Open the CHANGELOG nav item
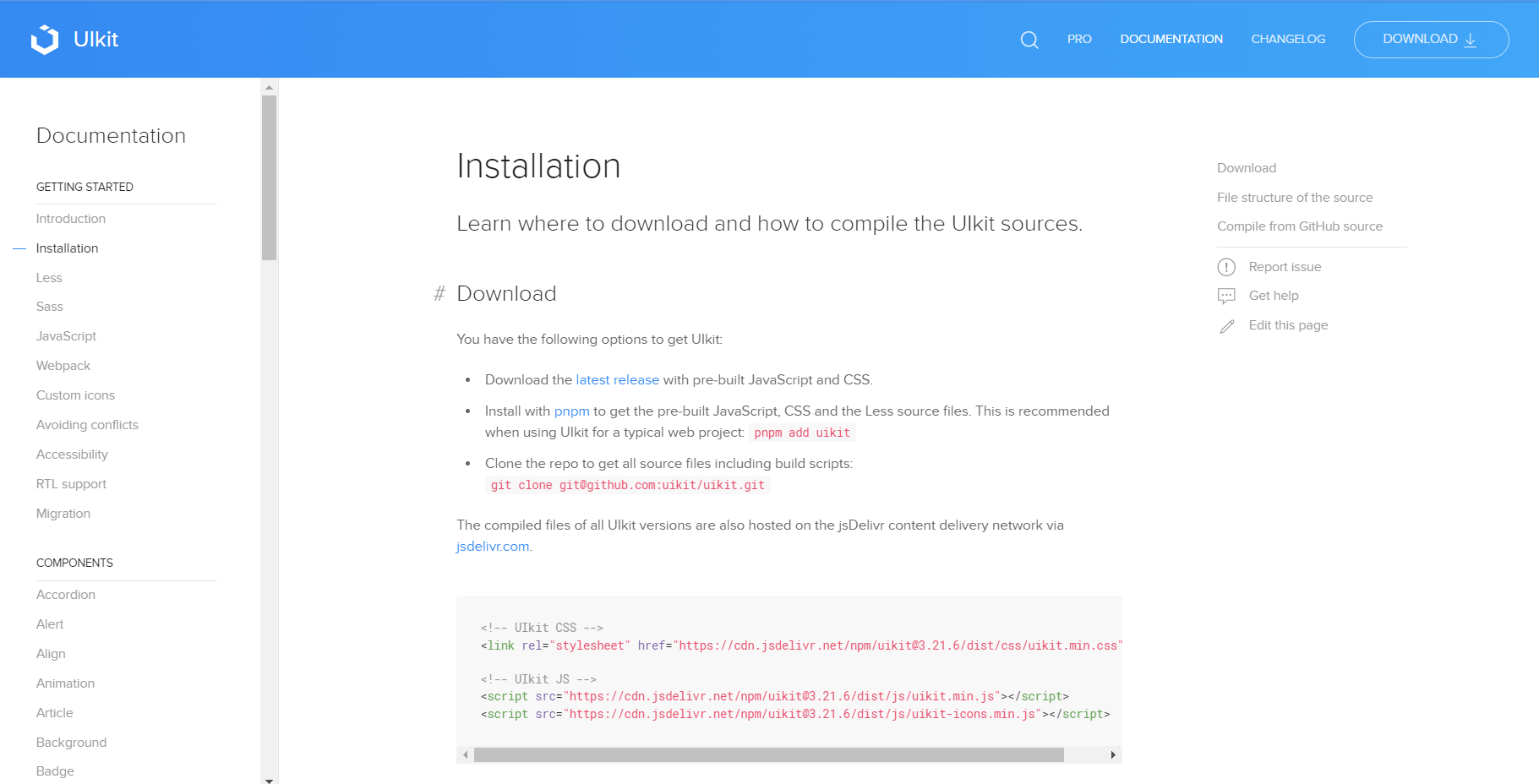This screenshot has width=1539, height=784. 1288,39
